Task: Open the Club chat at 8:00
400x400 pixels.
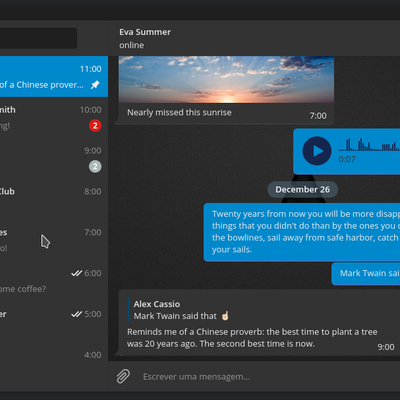Action: [54, 199]
